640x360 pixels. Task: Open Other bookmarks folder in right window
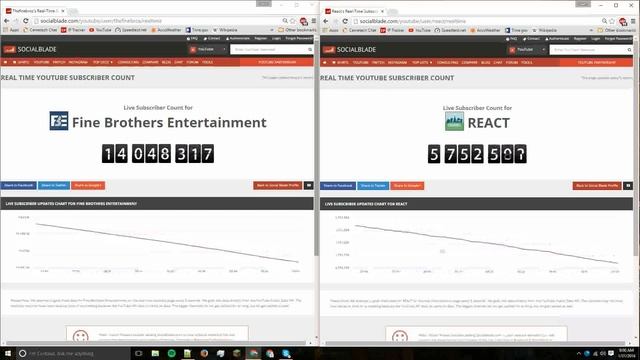[x=616, y=30]
